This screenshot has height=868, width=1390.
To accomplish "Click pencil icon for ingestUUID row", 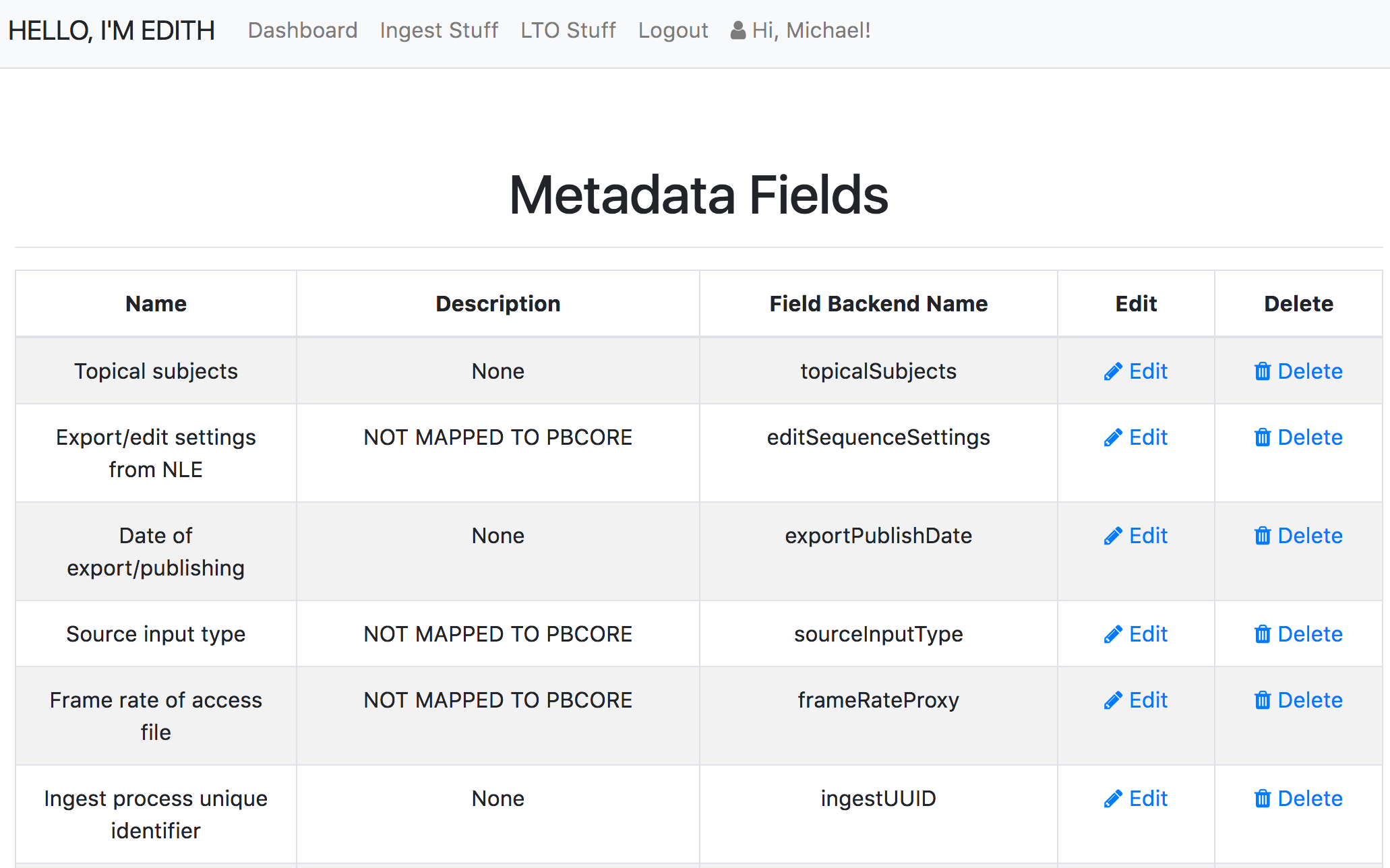I will [1112, 799].
